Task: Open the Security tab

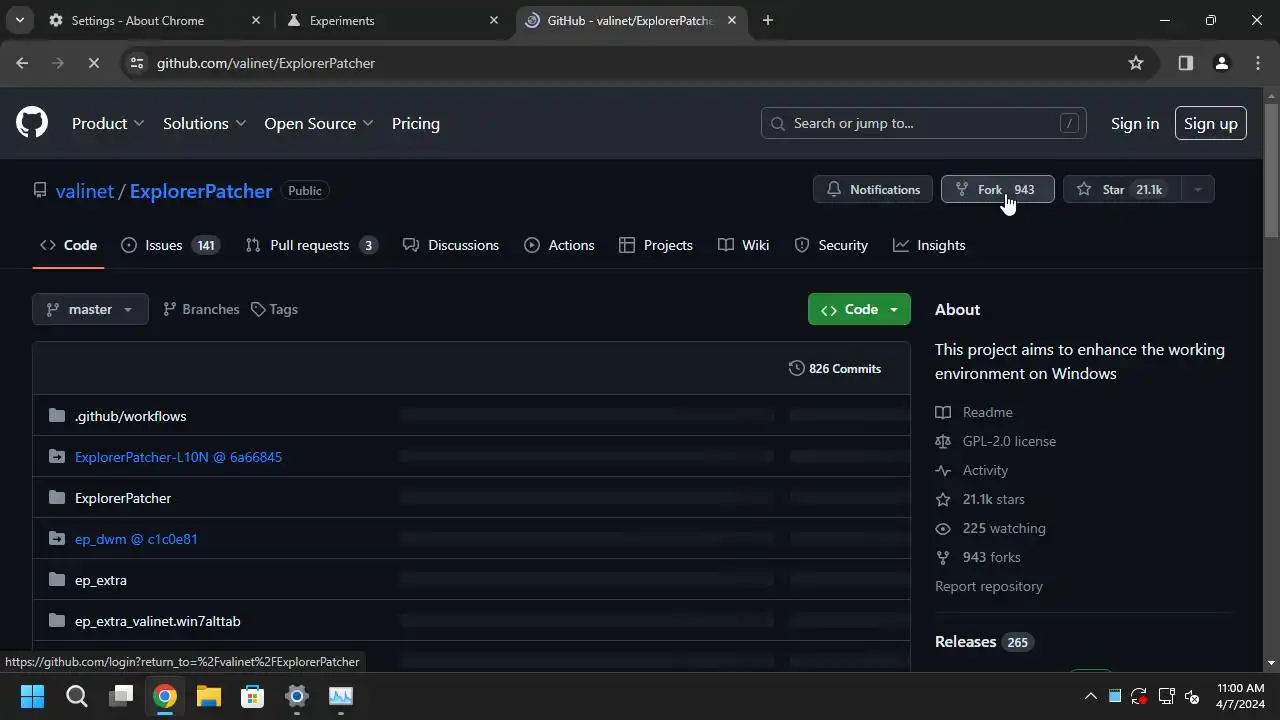Action: 831,245
